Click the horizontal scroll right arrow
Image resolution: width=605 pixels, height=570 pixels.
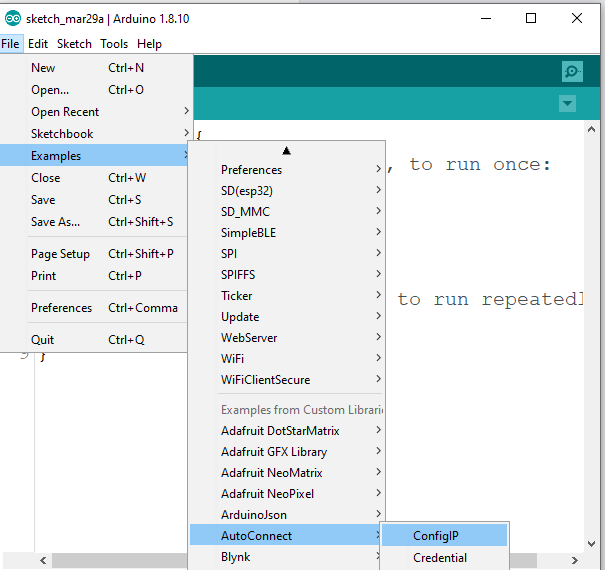coord(575,560)
